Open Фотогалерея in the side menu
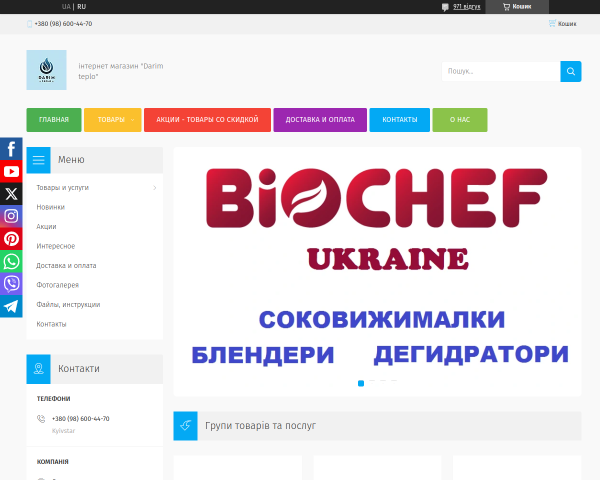 click(x=57, y=285)
